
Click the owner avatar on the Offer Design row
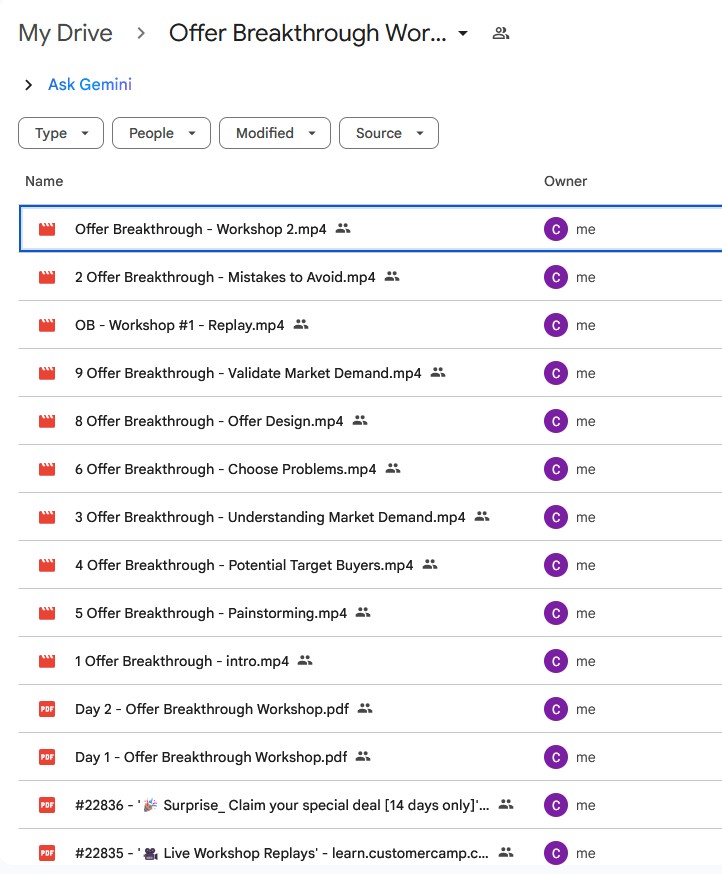click(x=555, y=421)
